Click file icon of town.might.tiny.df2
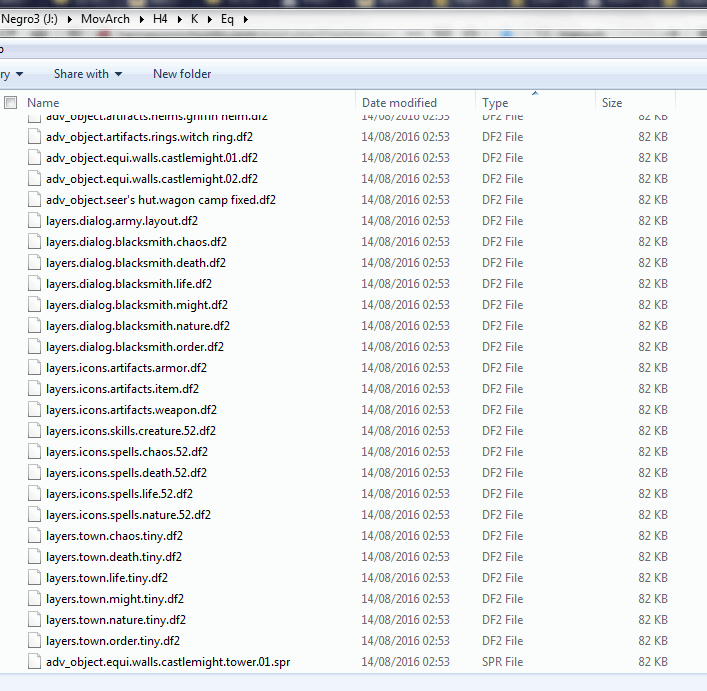 (34, 599)
